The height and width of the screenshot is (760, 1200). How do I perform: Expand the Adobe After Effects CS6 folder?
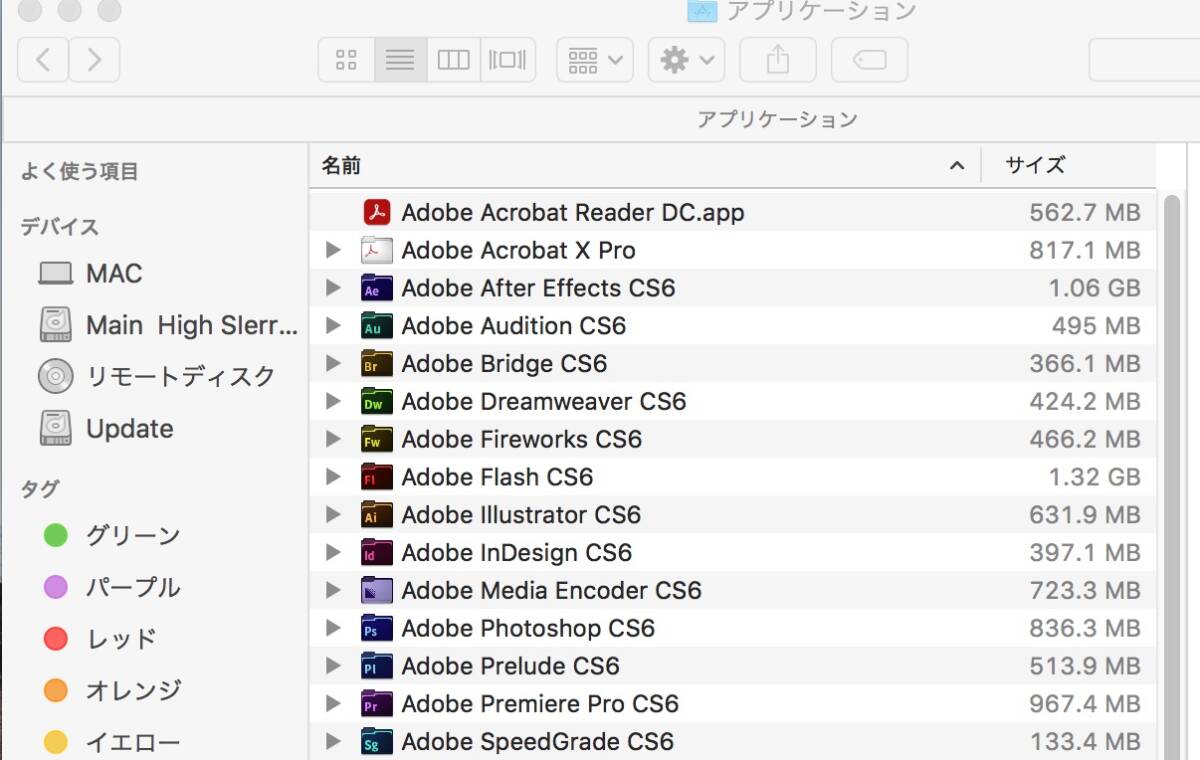tap(334, 288)
